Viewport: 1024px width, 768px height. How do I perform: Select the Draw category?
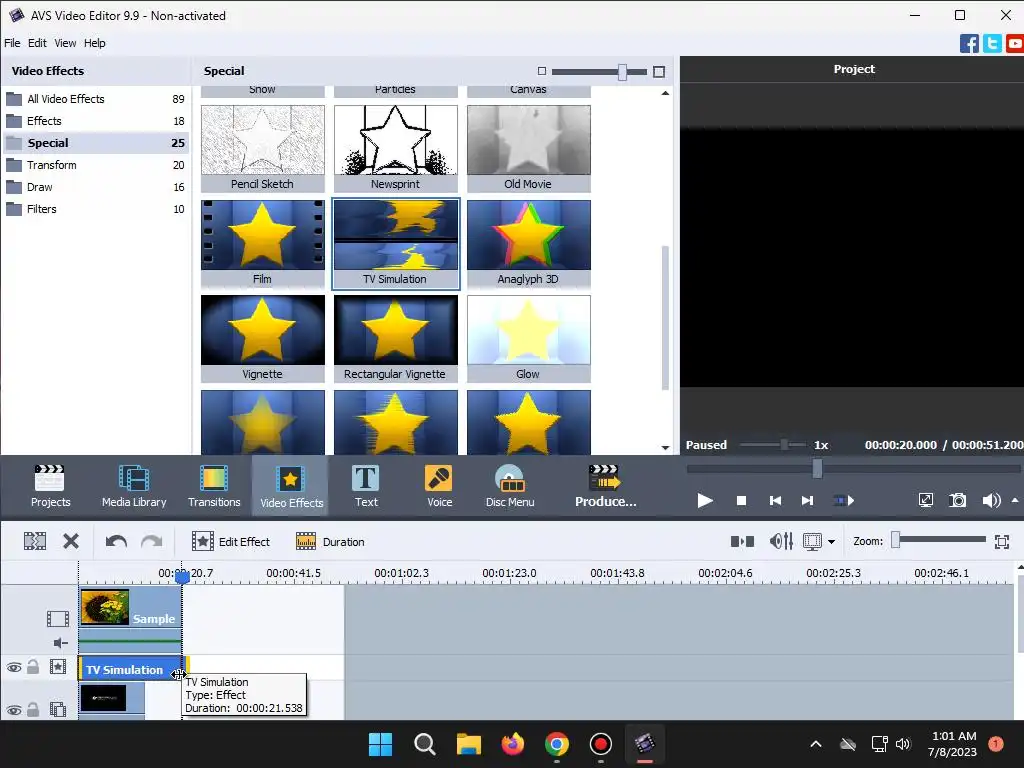[95, 187]
